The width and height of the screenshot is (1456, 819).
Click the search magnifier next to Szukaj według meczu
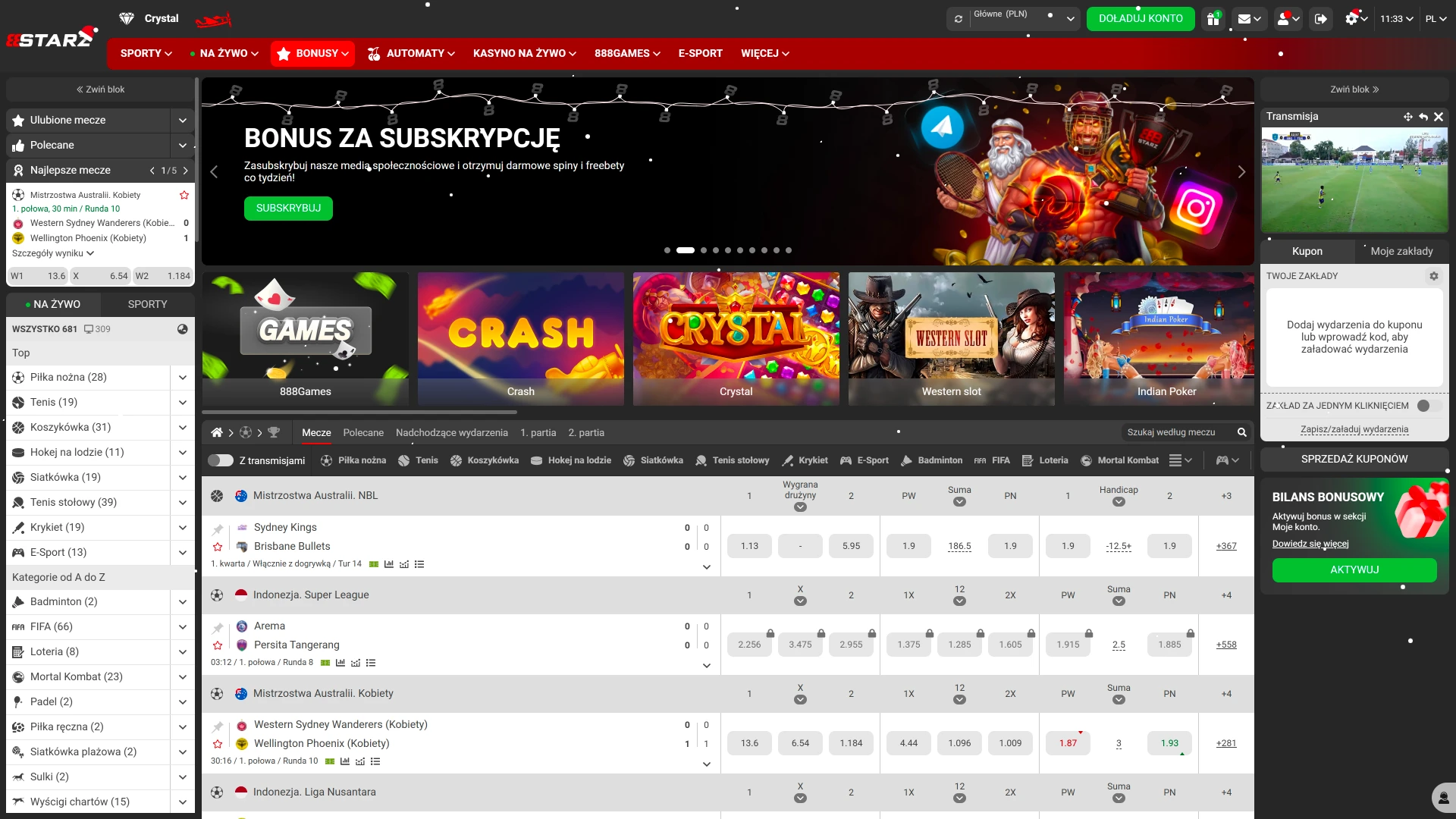coord(1242,432)
